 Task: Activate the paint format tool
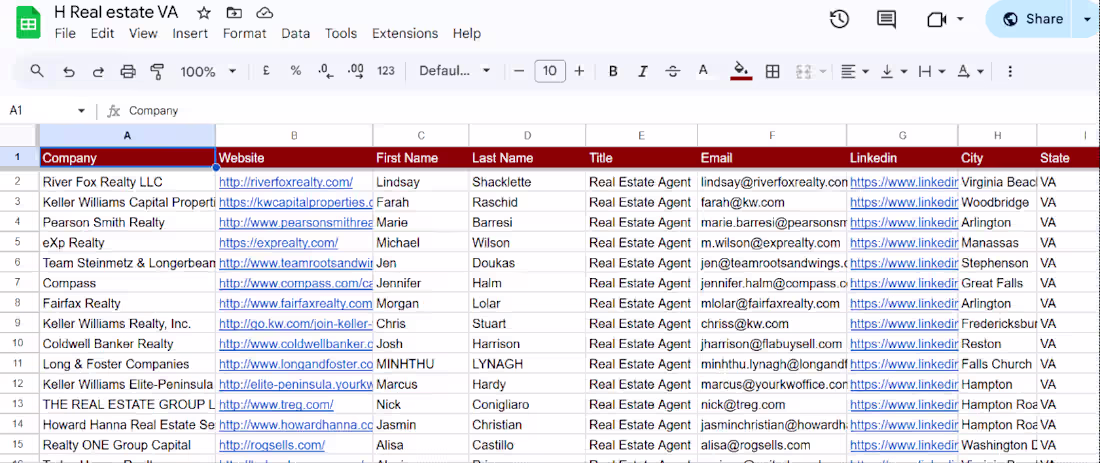tap(157, 71)
